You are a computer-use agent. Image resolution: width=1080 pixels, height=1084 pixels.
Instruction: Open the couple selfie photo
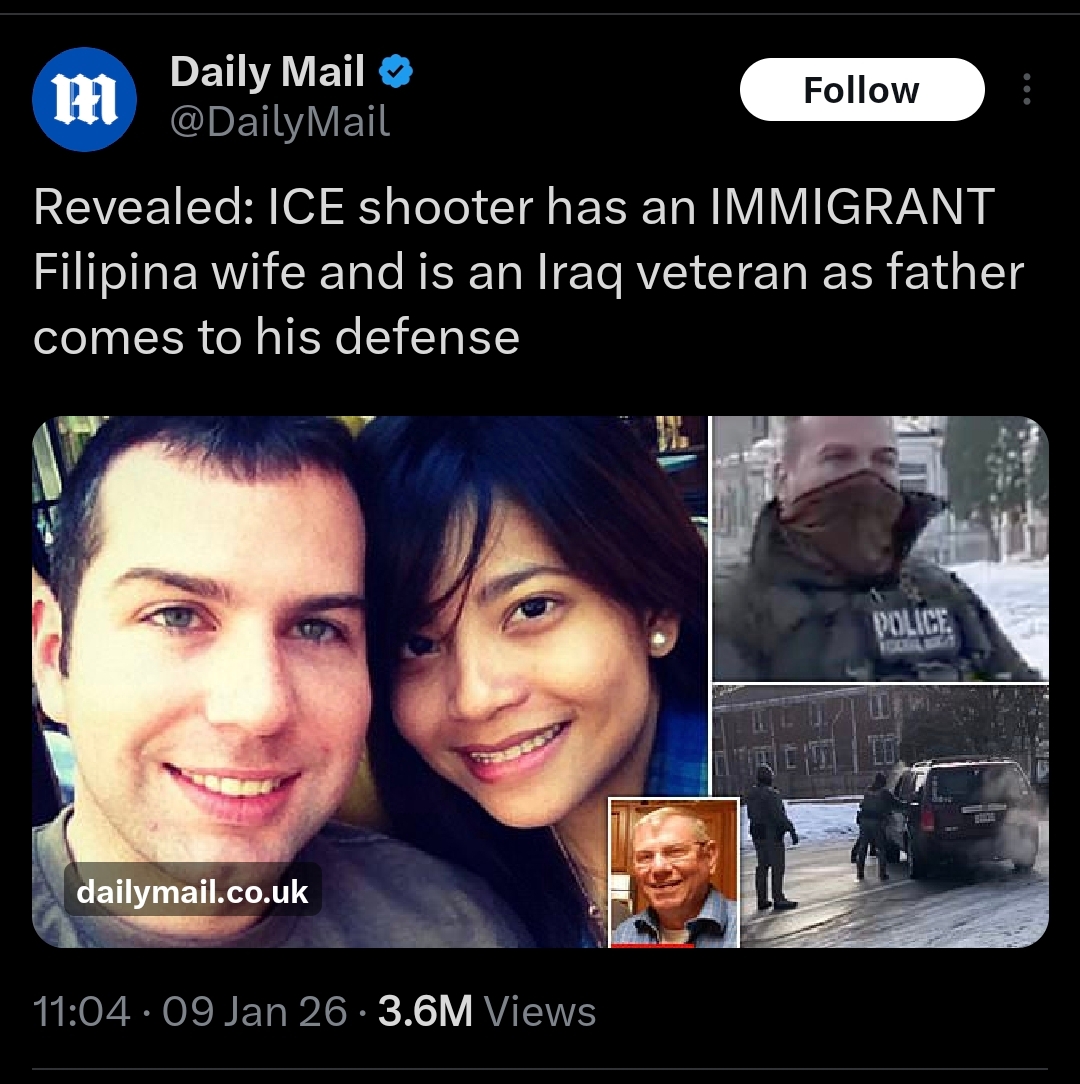click(x=370, y=681)
